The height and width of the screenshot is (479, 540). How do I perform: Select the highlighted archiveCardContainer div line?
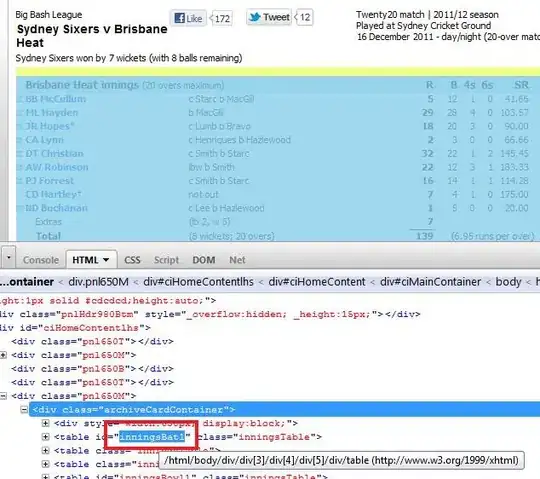tap(284, 409)
